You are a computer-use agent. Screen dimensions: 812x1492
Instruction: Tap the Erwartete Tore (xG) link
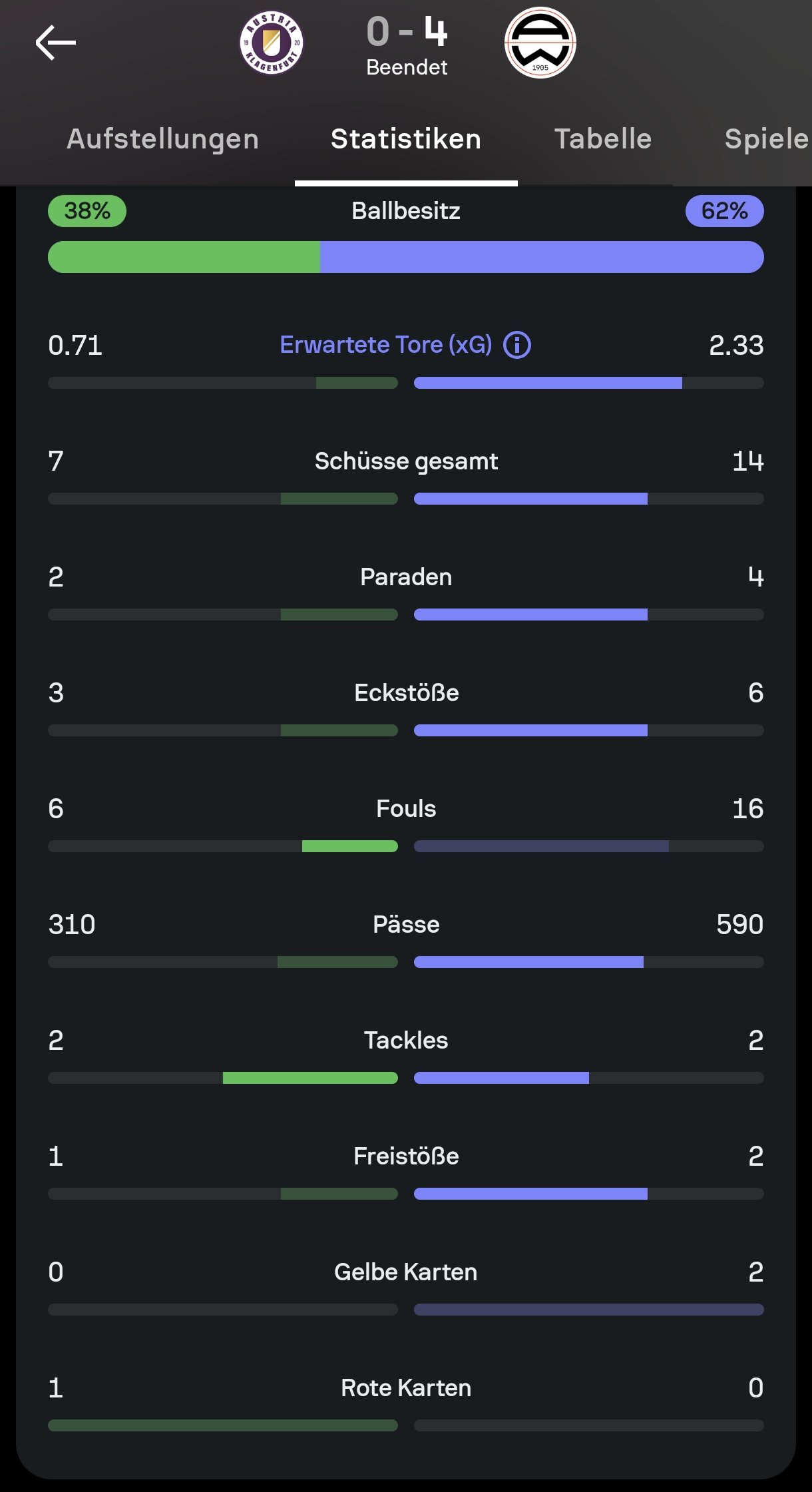[x=386, y=345]
